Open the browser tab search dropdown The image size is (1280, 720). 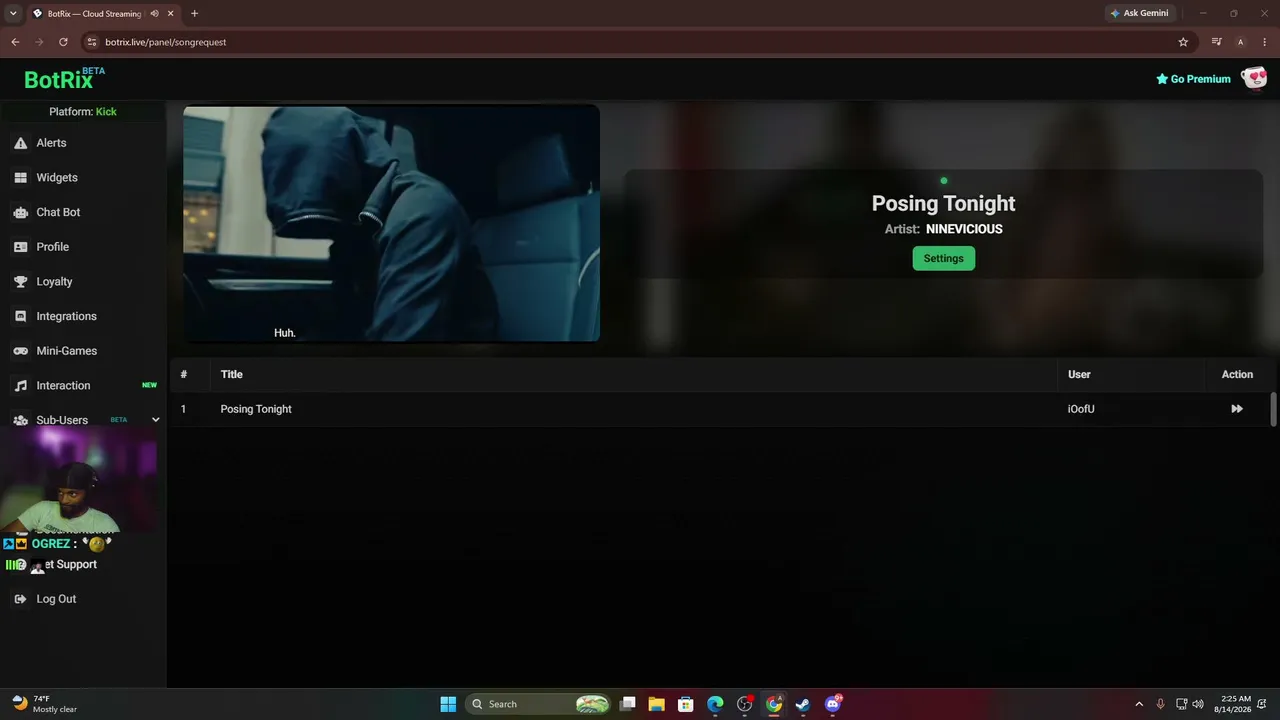(13, 13)
